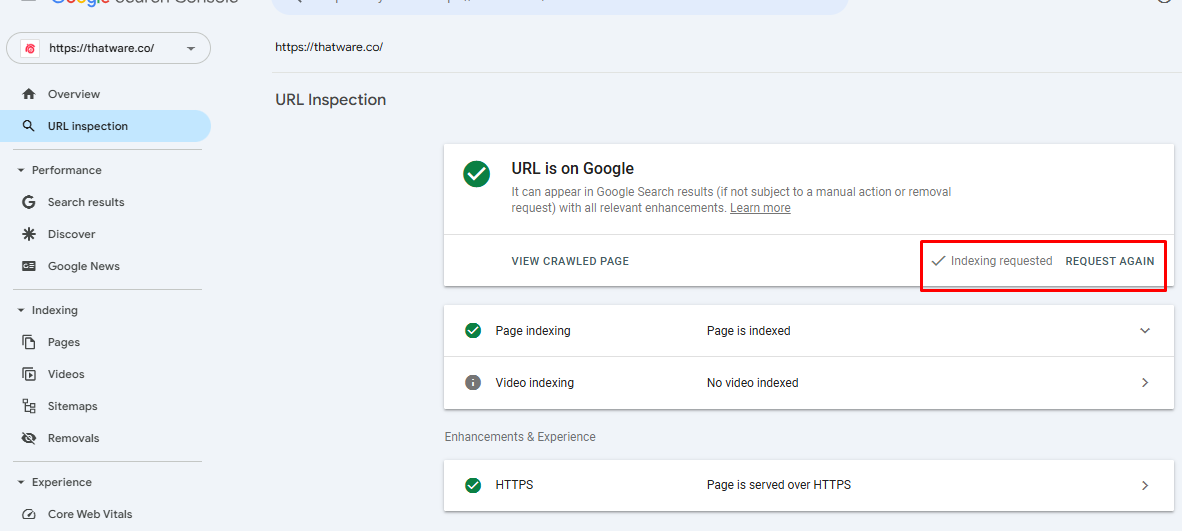Click the Learn more link
The width and height of the screenshot is (1182, 531).
pyautogui.click(x=760, y=208)
